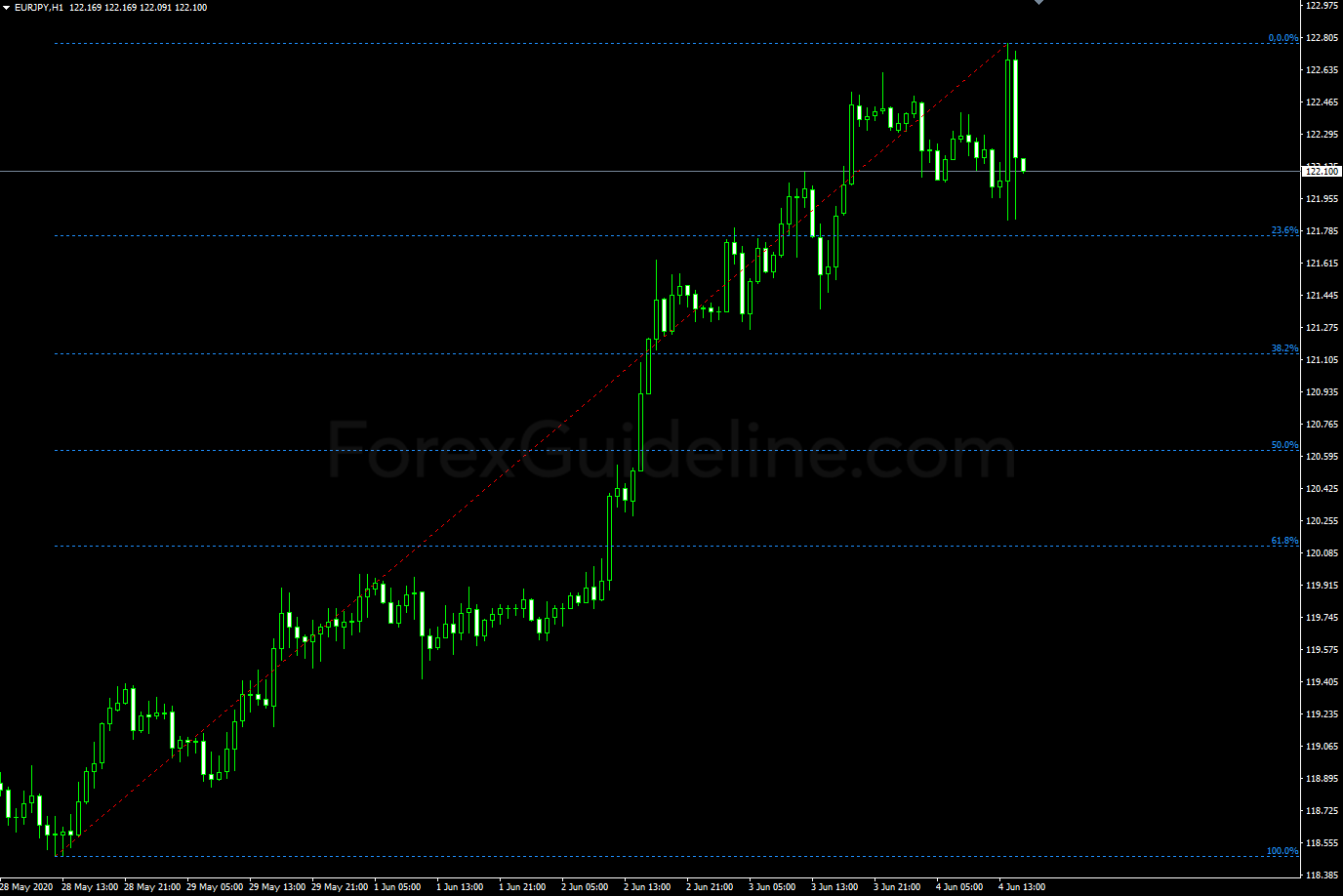The width and height of the screenshot is (1343, 896).
Task: Click the 119.405 price axis label
Action: 1322,682
